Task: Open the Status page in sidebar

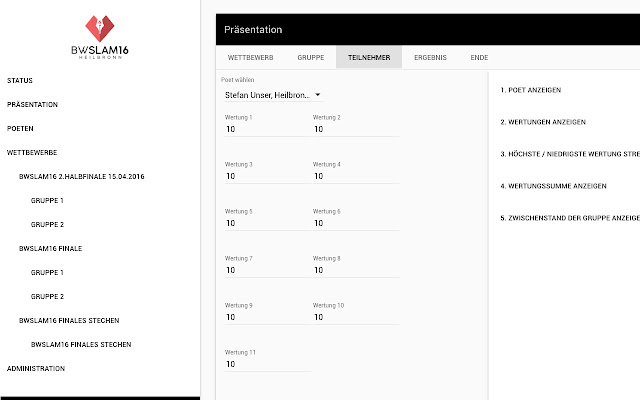Action: pos(20,80)
